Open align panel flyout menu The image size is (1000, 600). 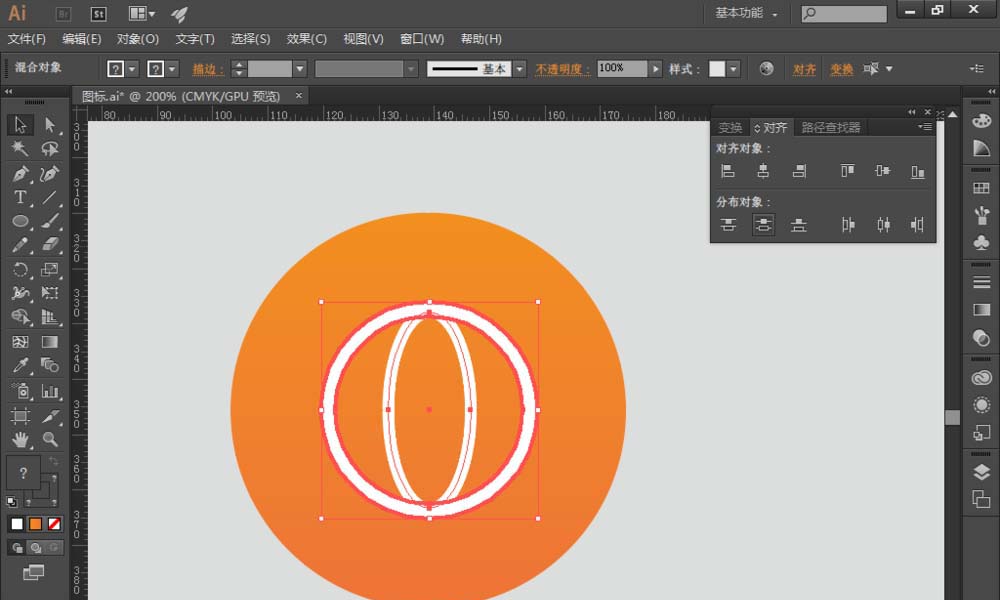click(925, 127)
